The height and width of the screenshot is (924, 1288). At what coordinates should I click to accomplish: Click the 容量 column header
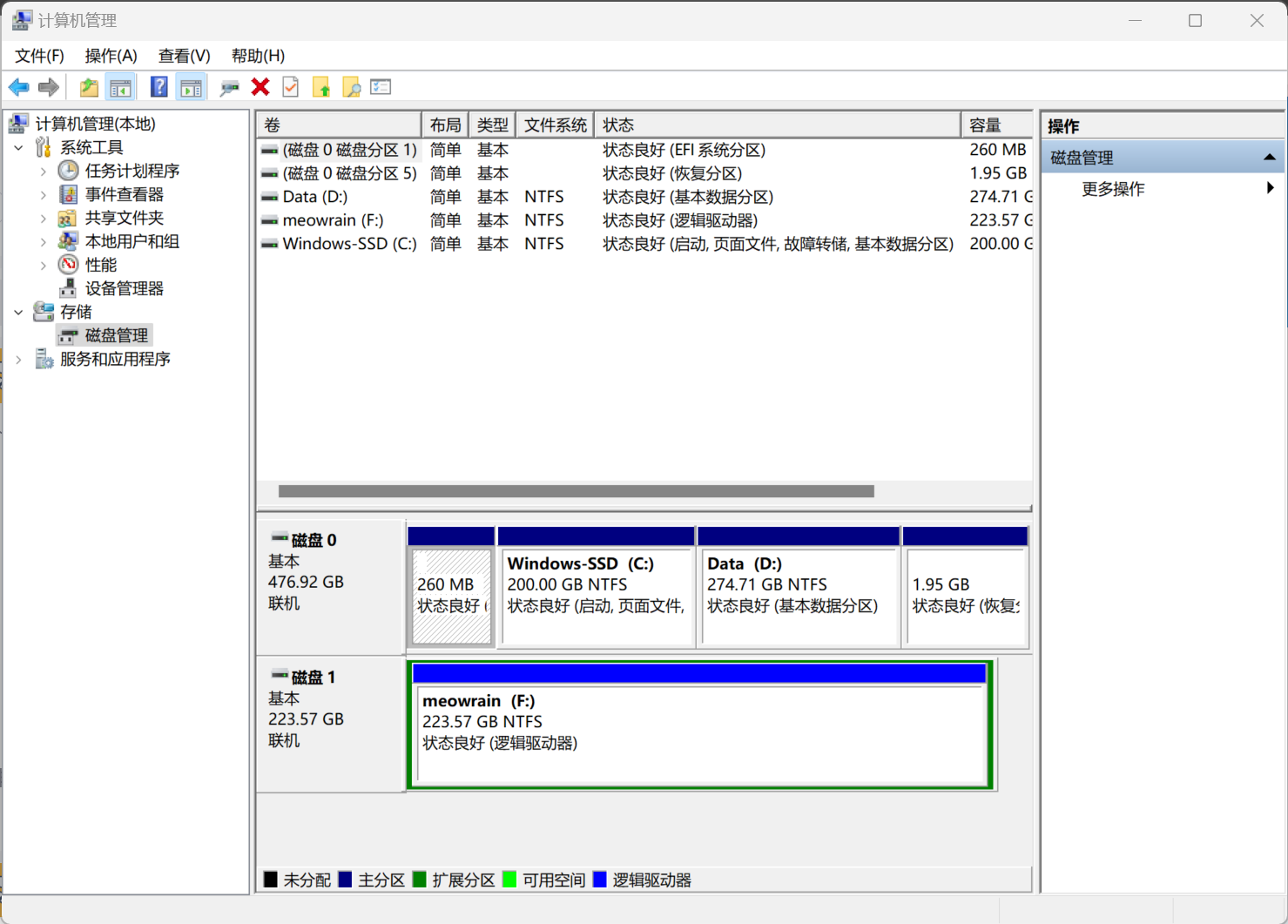(986, 125)
